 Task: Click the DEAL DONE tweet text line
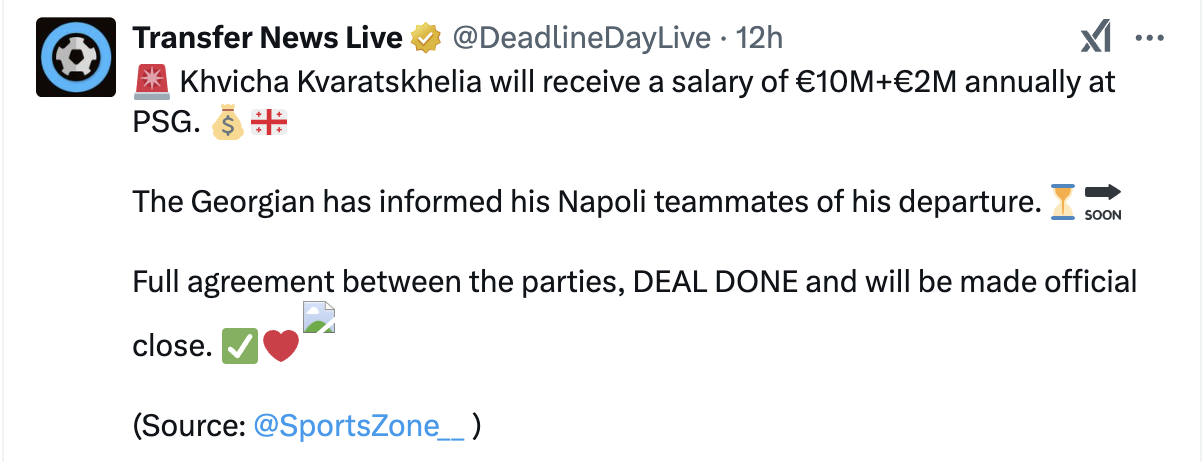tap(635, 282)
